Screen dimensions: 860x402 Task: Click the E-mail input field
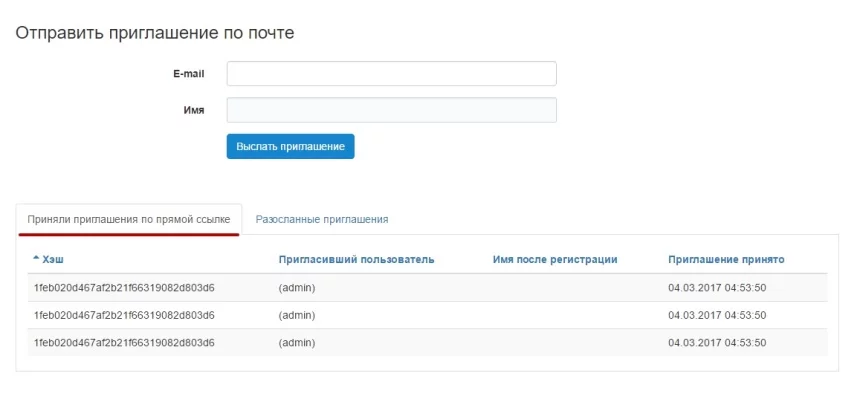pos(391,74)
